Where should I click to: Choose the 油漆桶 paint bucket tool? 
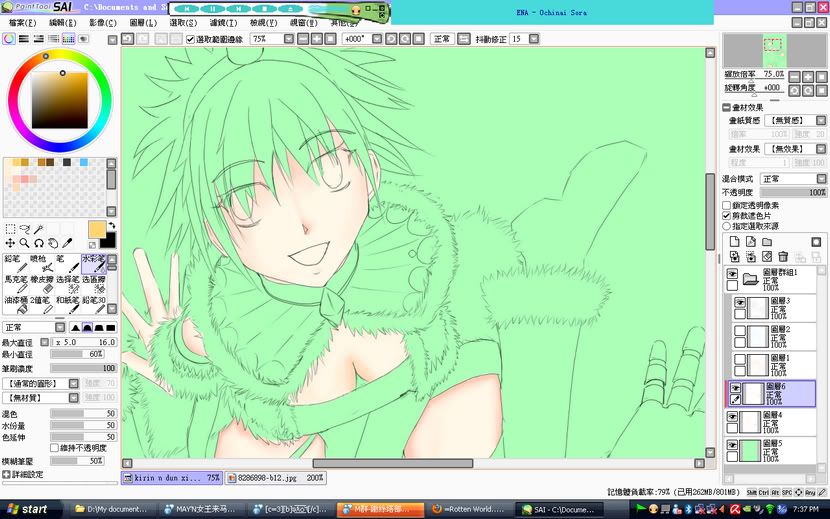[x=15, y=305]
